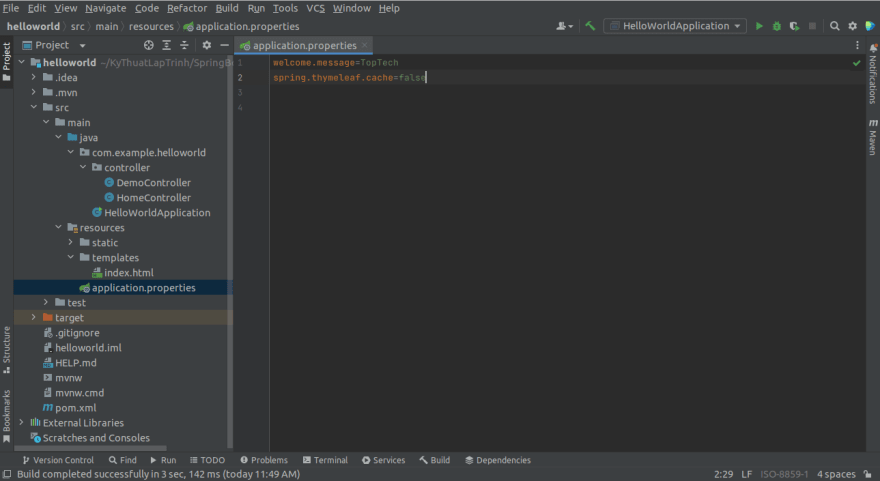Click the Project tree horizontal scrollbar
This screenshot has width=880, height=481.
(90, 448)
